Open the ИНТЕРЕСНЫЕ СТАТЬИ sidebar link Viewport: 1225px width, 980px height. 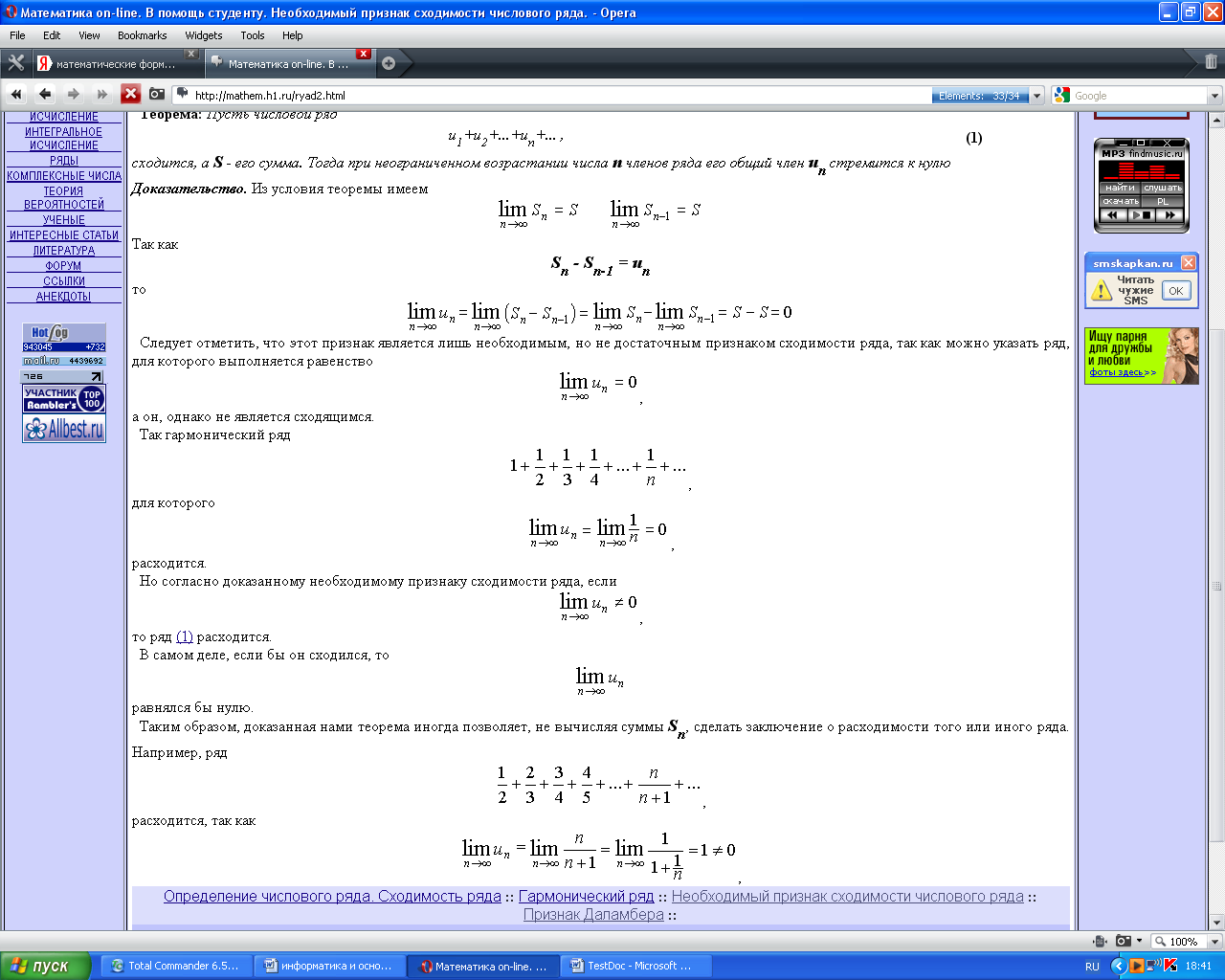pyautogui.click(x=64, y=235)
